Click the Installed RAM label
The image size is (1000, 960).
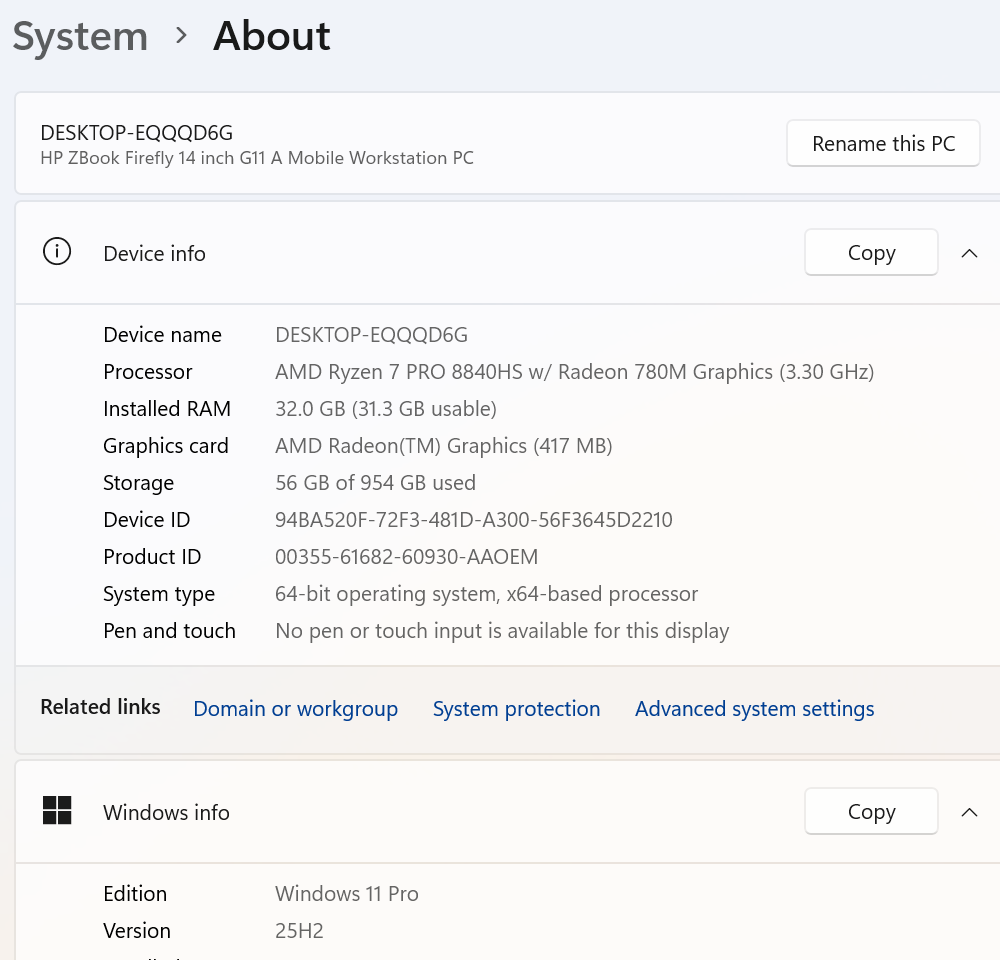(167, 408)
